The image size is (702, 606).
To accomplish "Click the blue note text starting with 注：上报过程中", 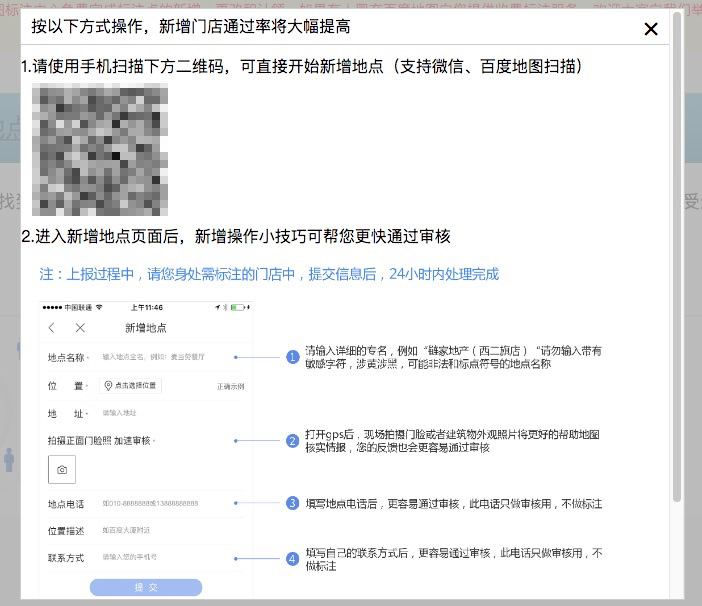I will pos(269,273).
